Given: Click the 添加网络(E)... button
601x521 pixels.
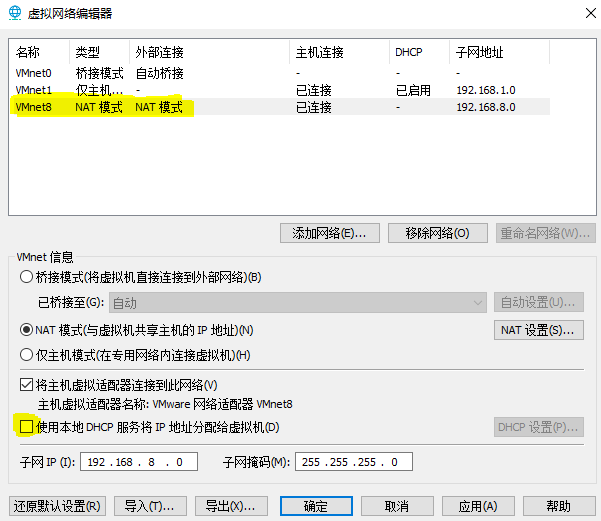Looking at the screenshot, I should click(330, 233).
